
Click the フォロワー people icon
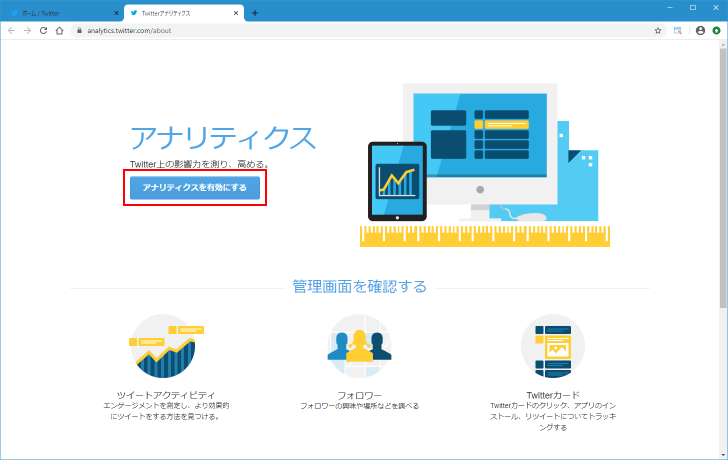(x=359, y=346)
